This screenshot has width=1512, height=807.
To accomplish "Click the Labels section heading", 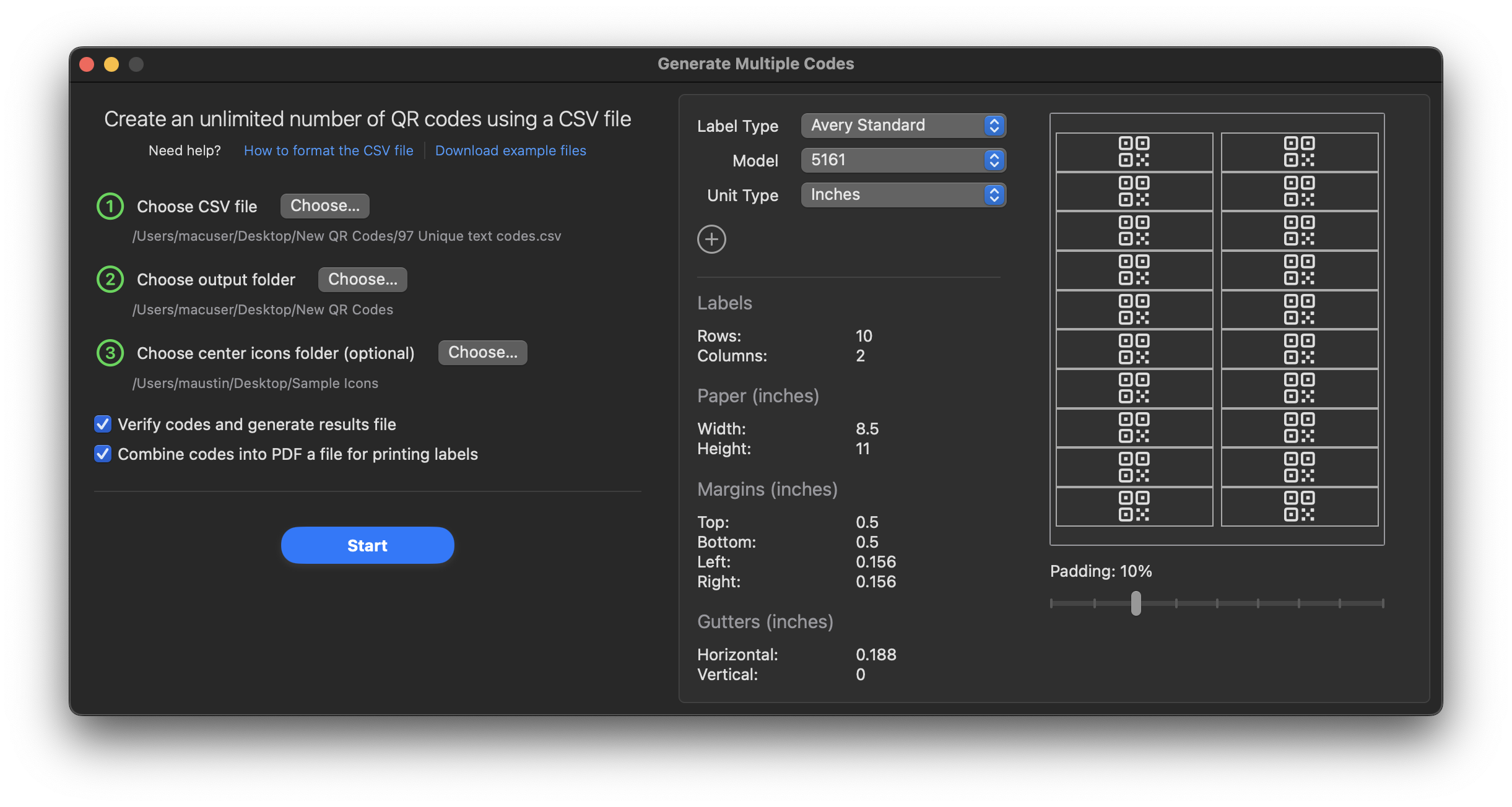I will pyautogui.click(x=724, y=303).
